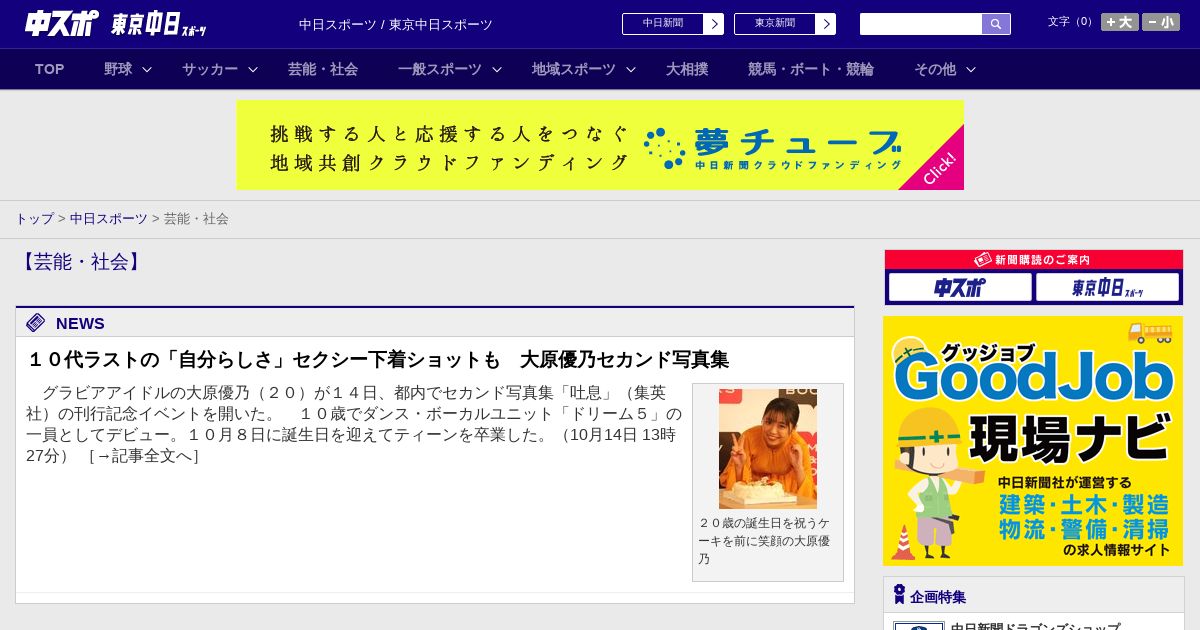
Task: Click the 夢チューブ crowdfunding banner
Action: click(x=600, y=145)
